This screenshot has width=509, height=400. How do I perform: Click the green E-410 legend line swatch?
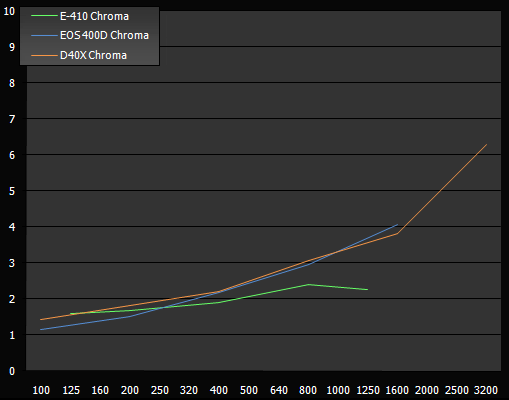point(44,16)
